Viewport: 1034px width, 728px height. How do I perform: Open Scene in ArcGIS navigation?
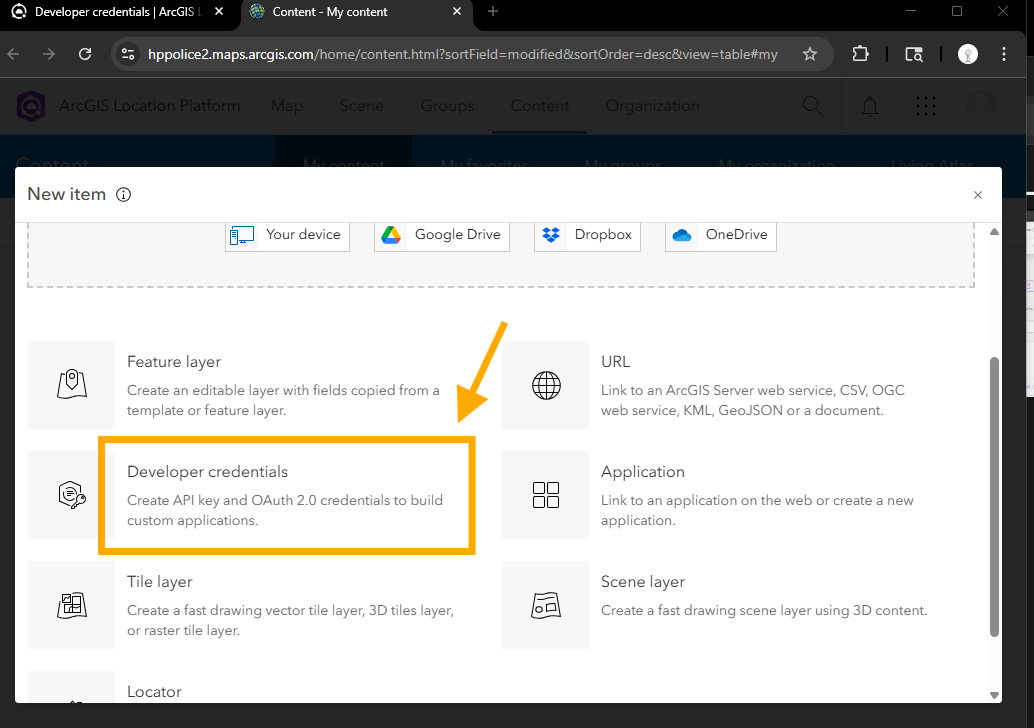pos(361,106)
